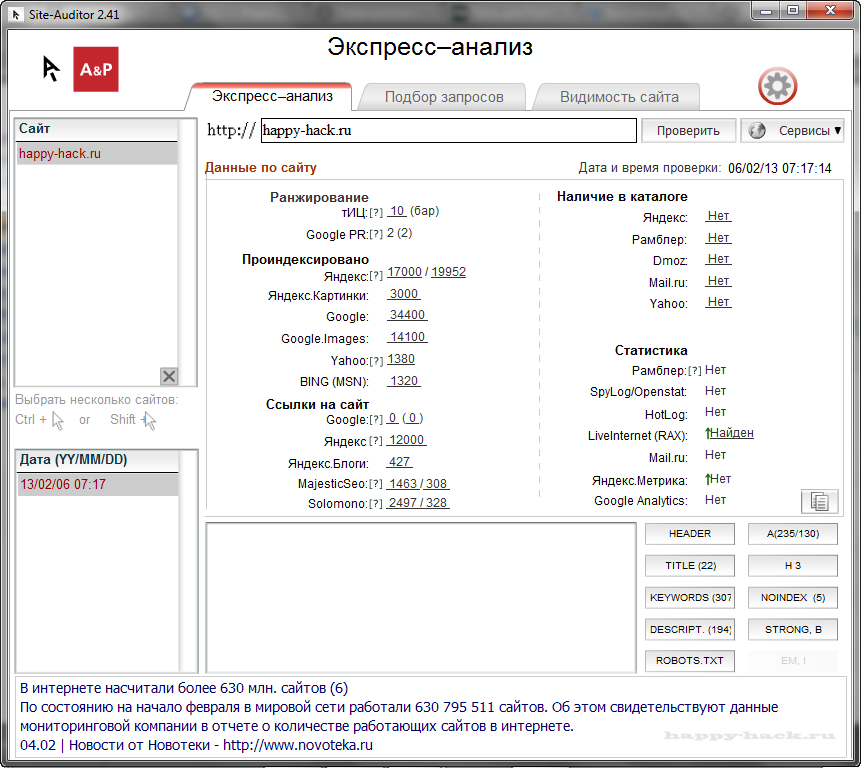Click inside the empty results text area
The height and width of the screenshot is (768, 861).
pyautogui.click(x=421, y=597)
